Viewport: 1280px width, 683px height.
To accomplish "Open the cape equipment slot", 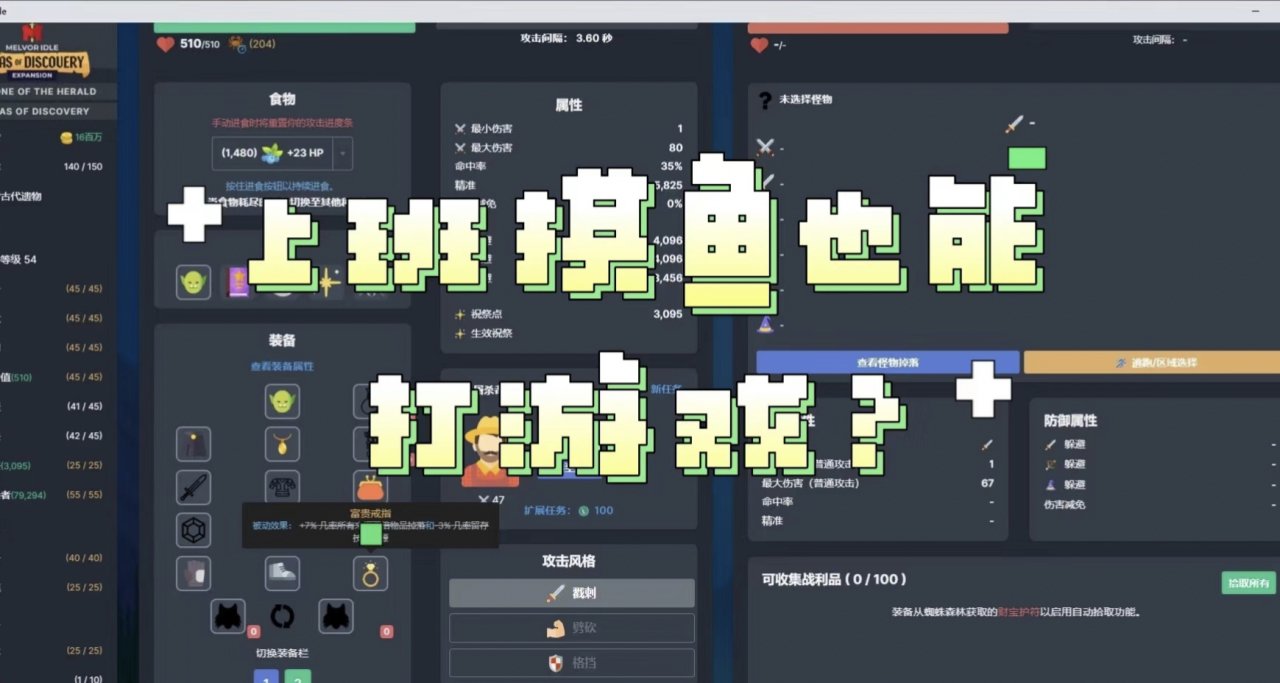I will tap(194, 444).
